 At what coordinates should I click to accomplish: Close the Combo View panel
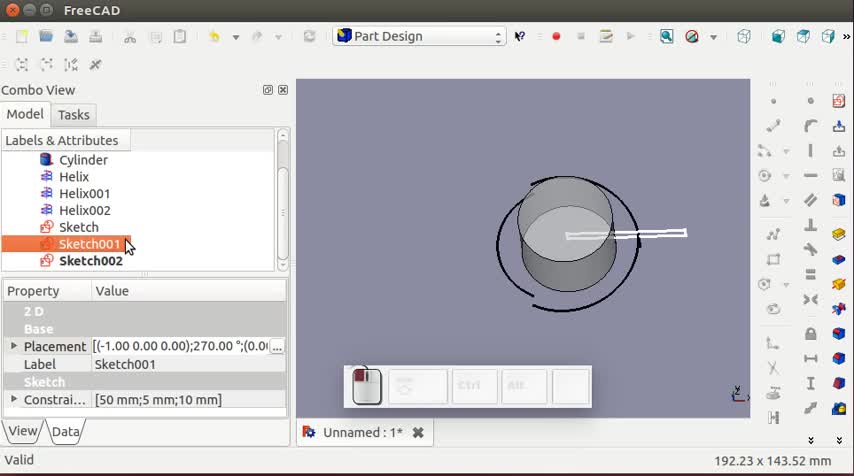click(x=283, y=90)
